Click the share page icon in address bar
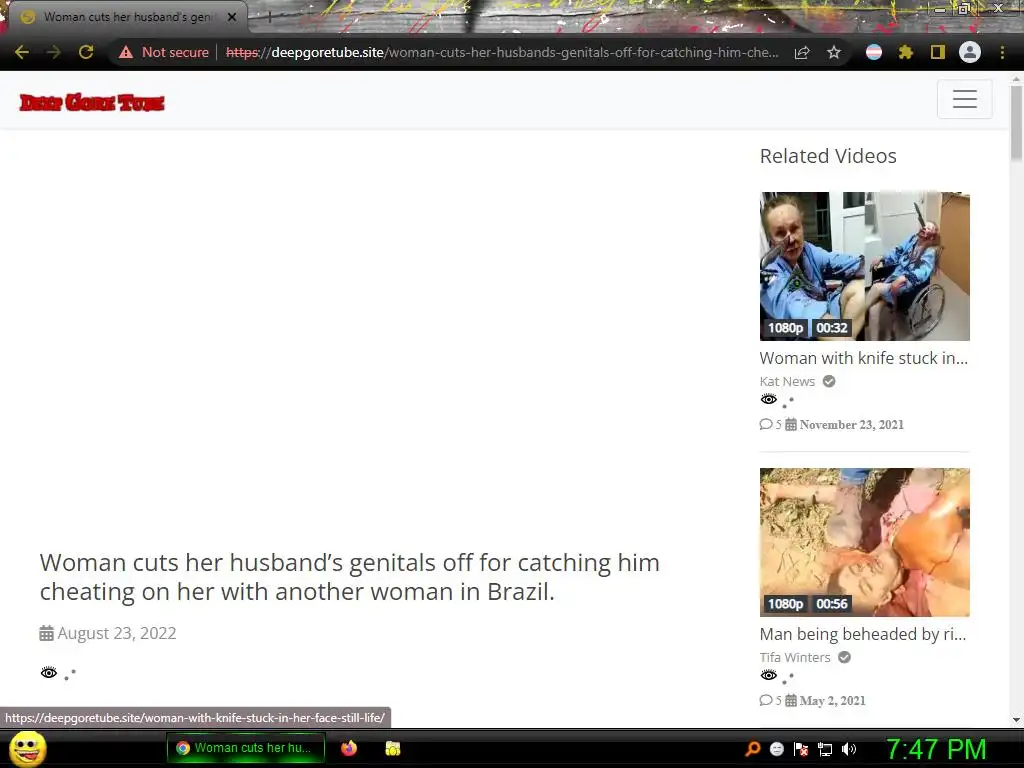1024x768 pixels. [x=802, y=52]
